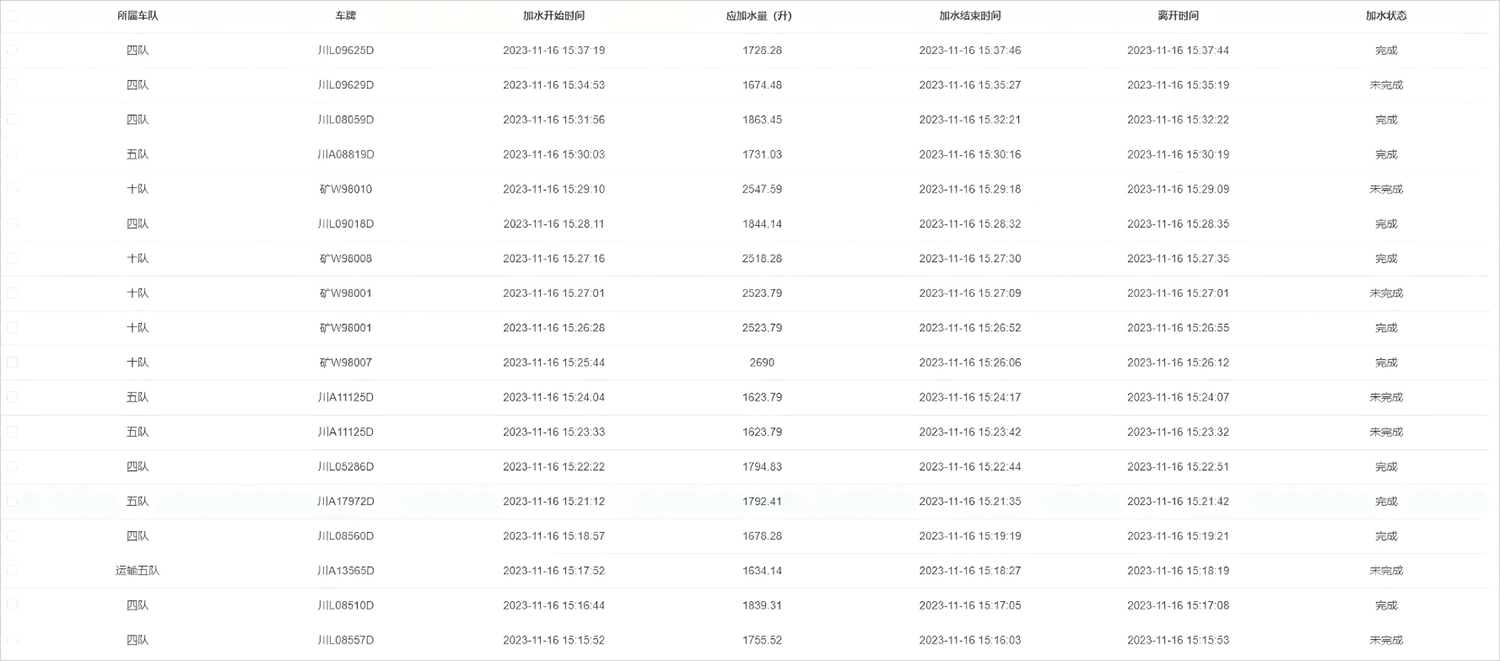Click plate number 矿W98010
Image resolution: width=1500 pixels, height=661 pixels.
click(x=346, y=189)
